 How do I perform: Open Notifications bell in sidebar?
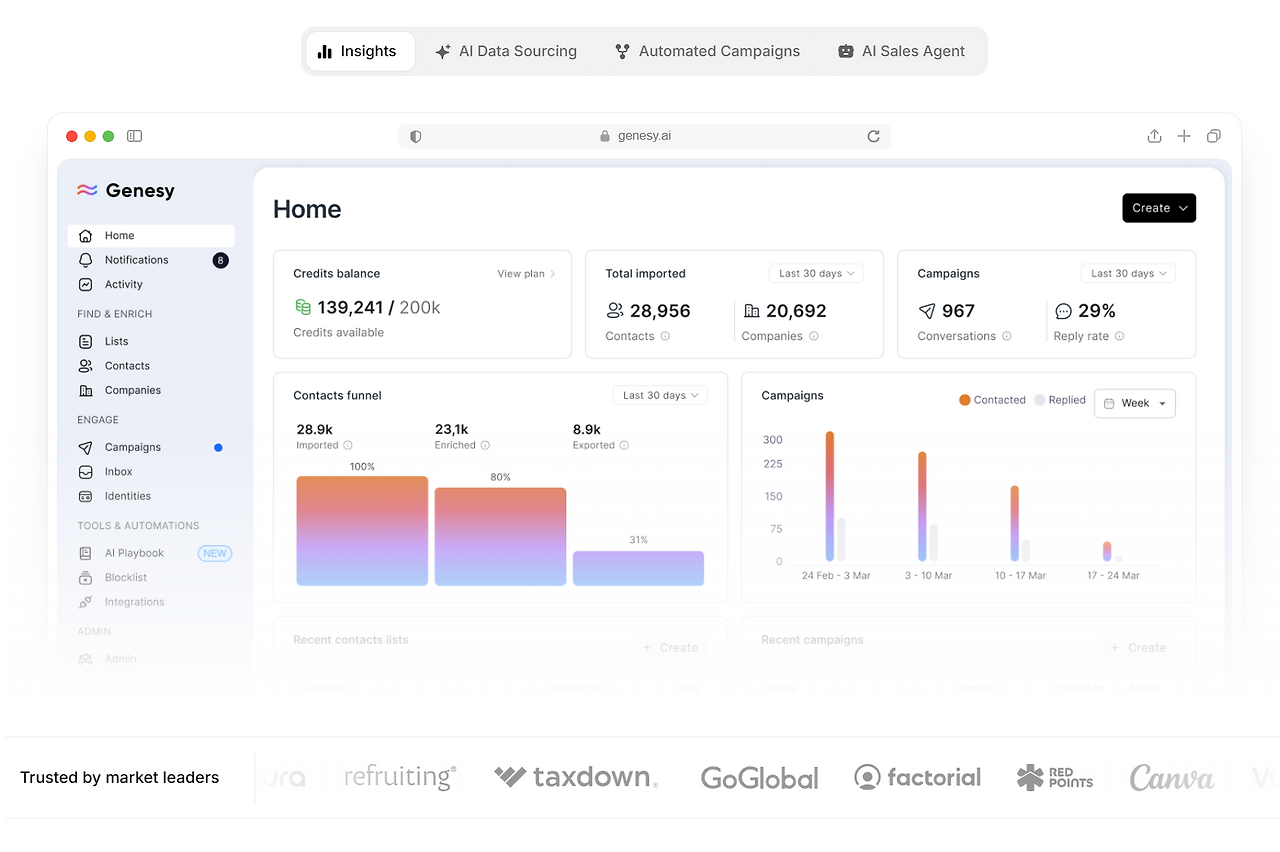86,260
